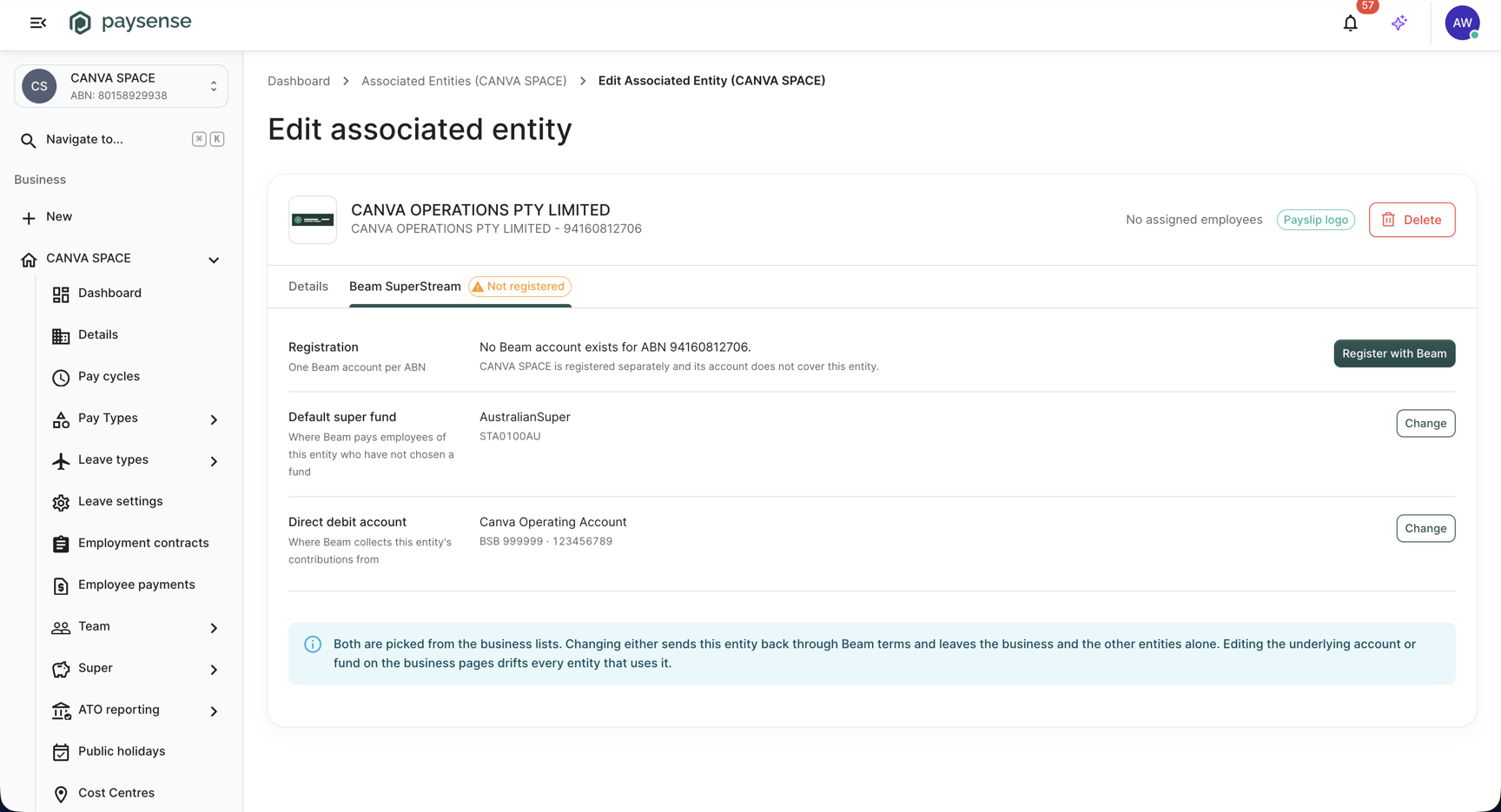Collapse sidebar with the hamburger menu icon

37,23
